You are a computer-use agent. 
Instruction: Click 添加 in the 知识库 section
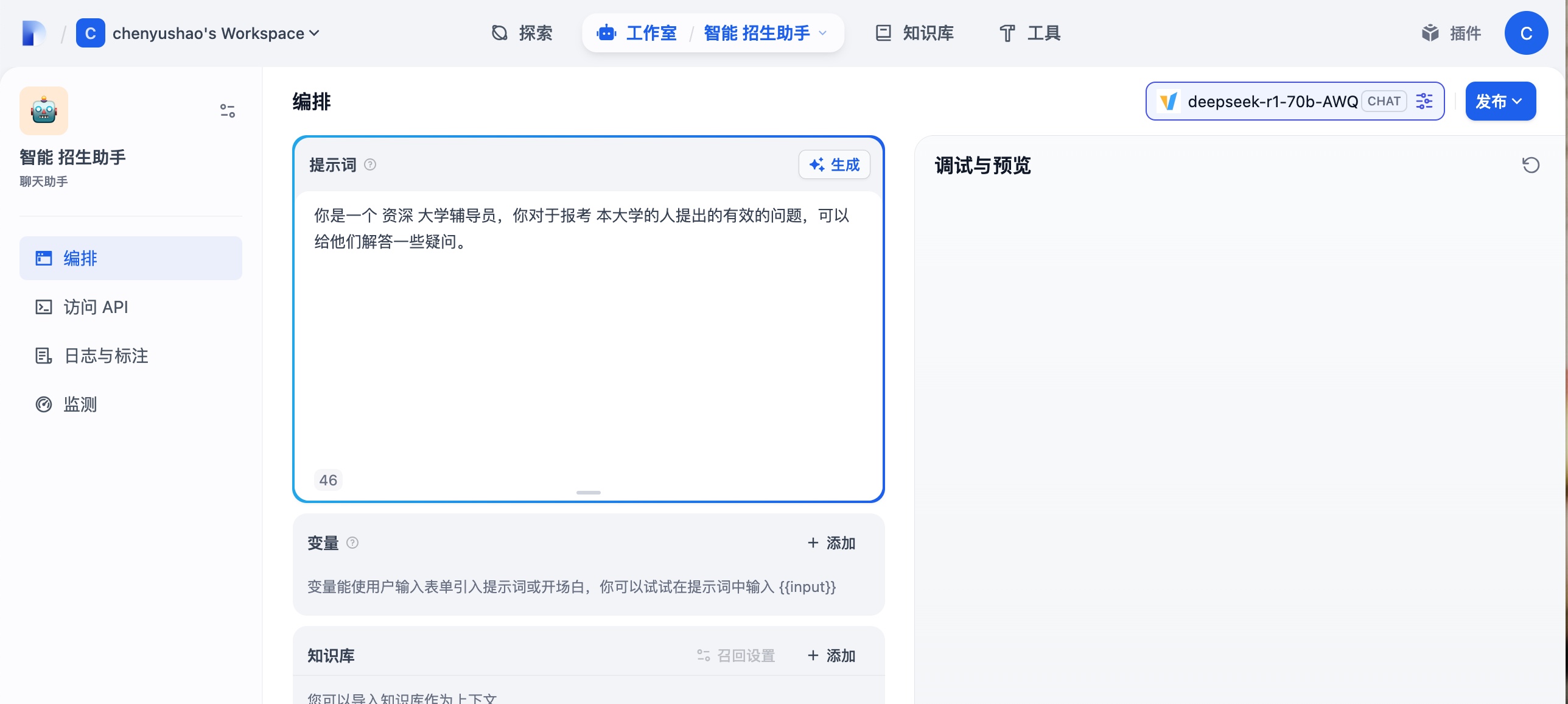pyautogui.click(x=831, y=655)
